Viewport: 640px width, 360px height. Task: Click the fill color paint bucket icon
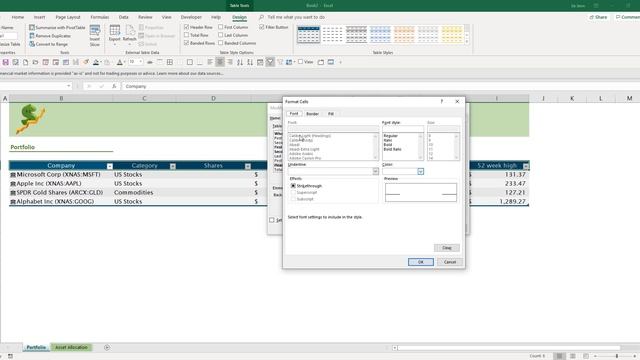(96, 62)
